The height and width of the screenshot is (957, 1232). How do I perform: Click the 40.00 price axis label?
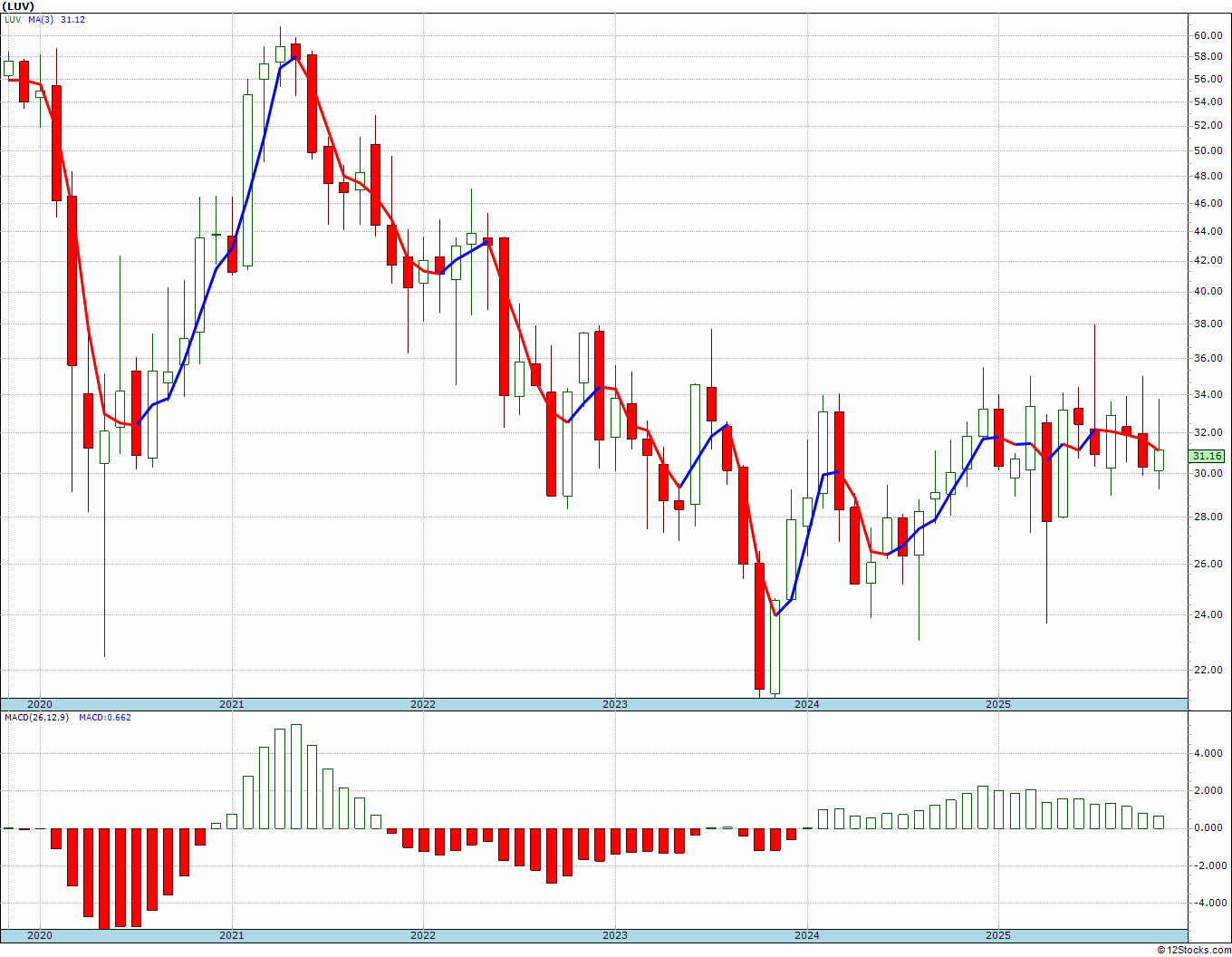pyautogui.click(x=1208, y=292)
